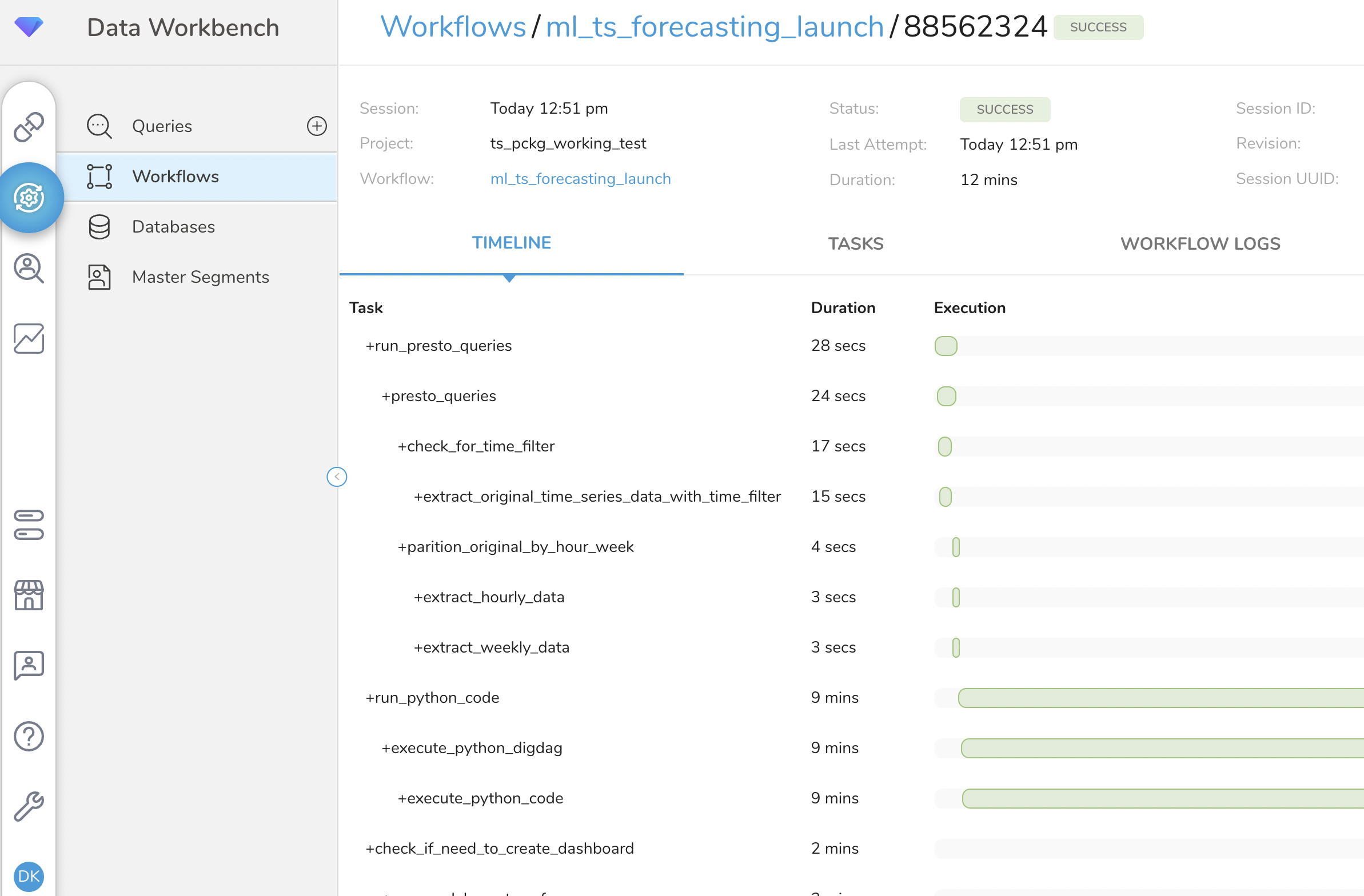1364x896 pixels.
Task: Open the chart analytics sidebar icon
Action: coord(29,339)
